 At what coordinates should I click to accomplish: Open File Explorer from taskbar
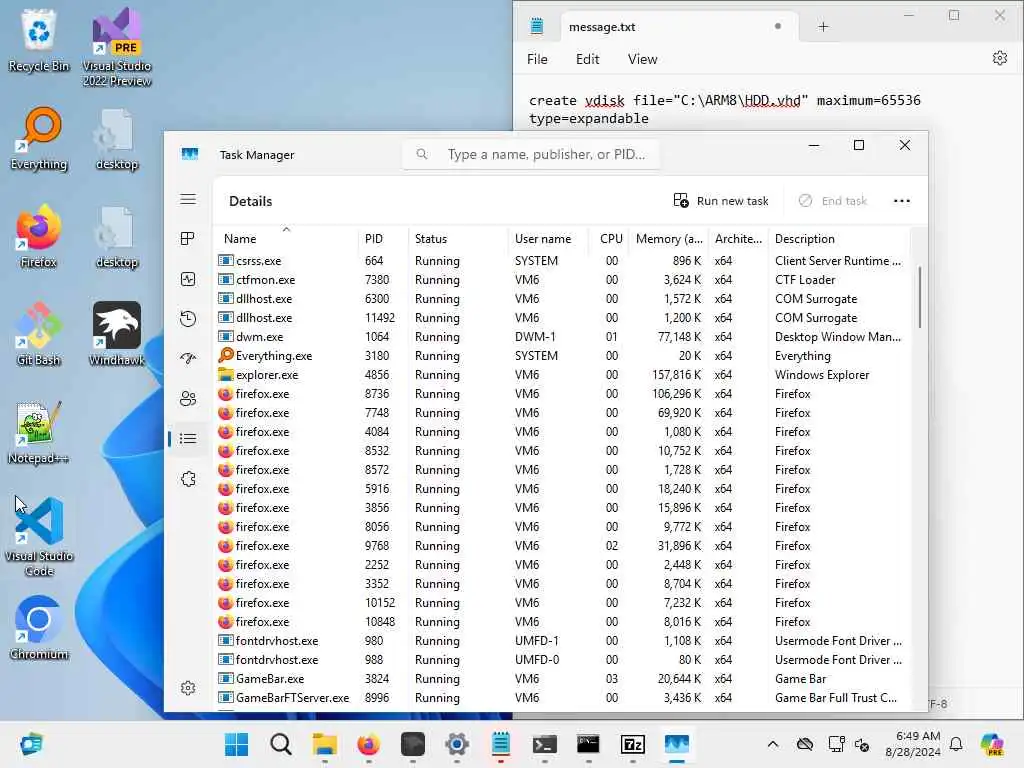325,744
